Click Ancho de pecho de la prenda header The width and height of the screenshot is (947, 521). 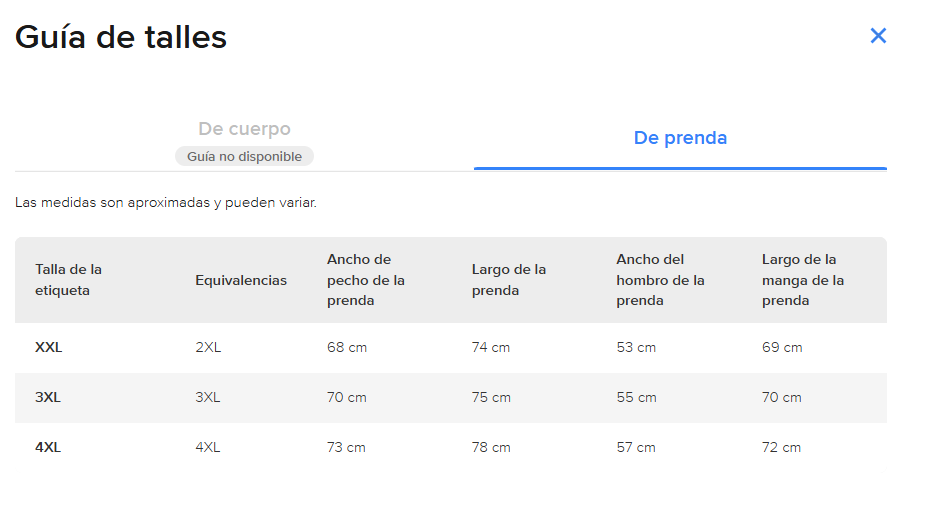[x=366, y=280]
